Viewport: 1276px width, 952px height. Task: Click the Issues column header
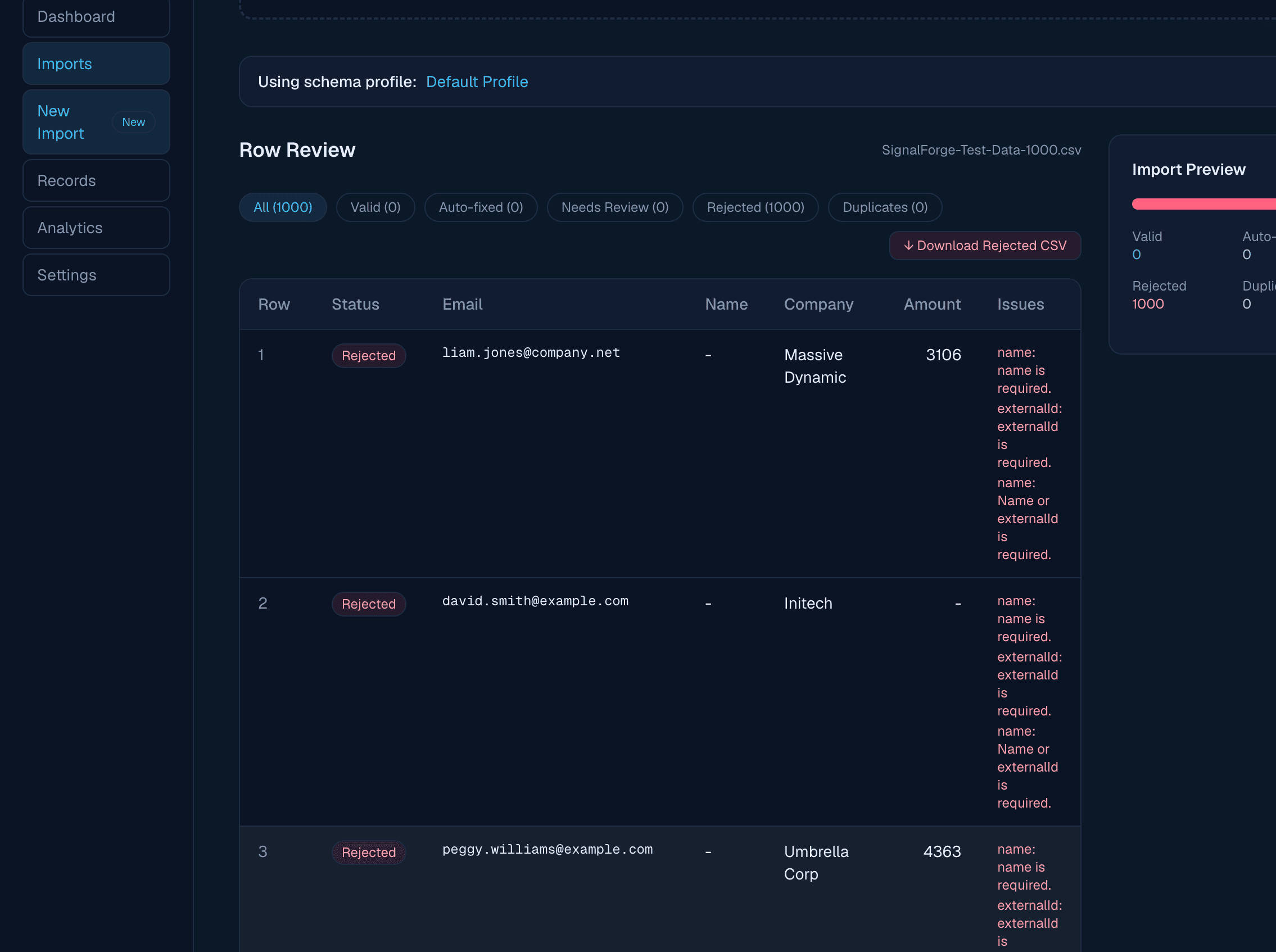click(1020, 305)
